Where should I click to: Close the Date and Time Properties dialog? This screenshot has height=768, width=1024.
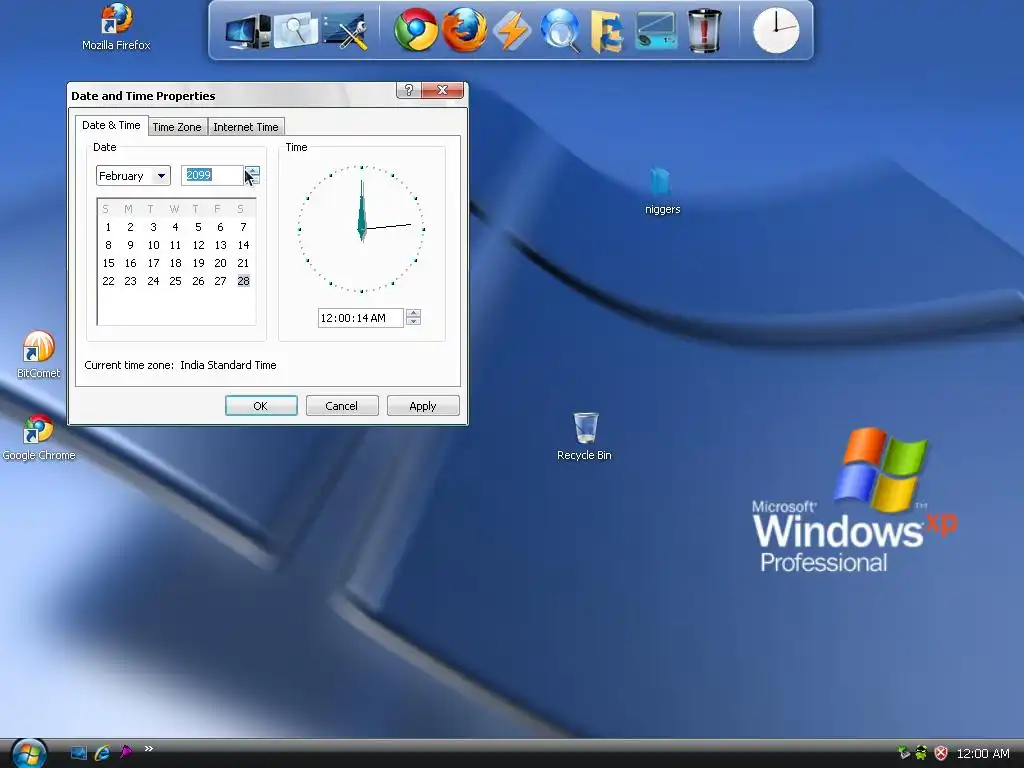tap(442, 90)
